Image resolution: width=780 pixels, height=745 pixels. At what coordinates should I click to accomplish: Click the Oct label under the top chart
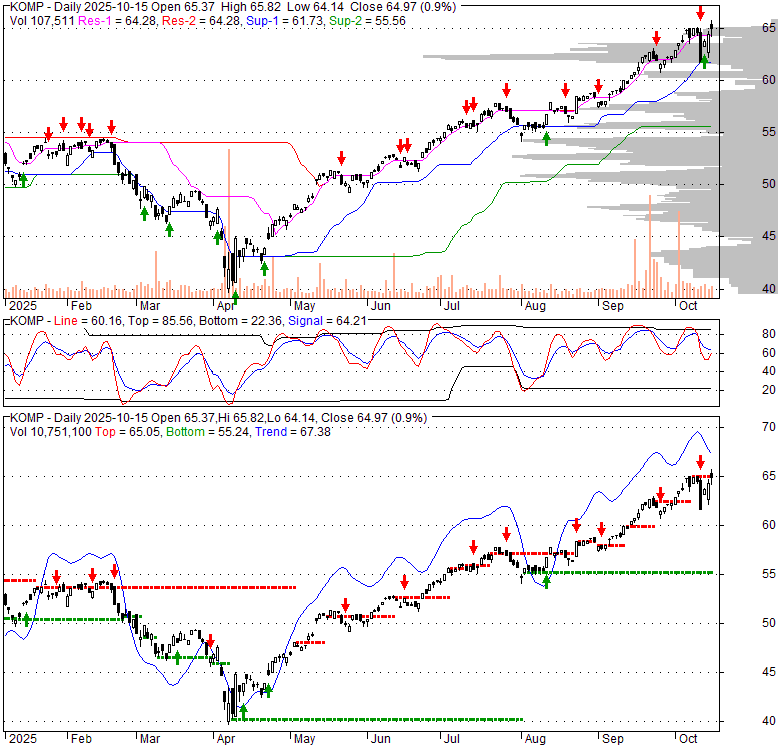pyautogui.click(x=688, y=306)
